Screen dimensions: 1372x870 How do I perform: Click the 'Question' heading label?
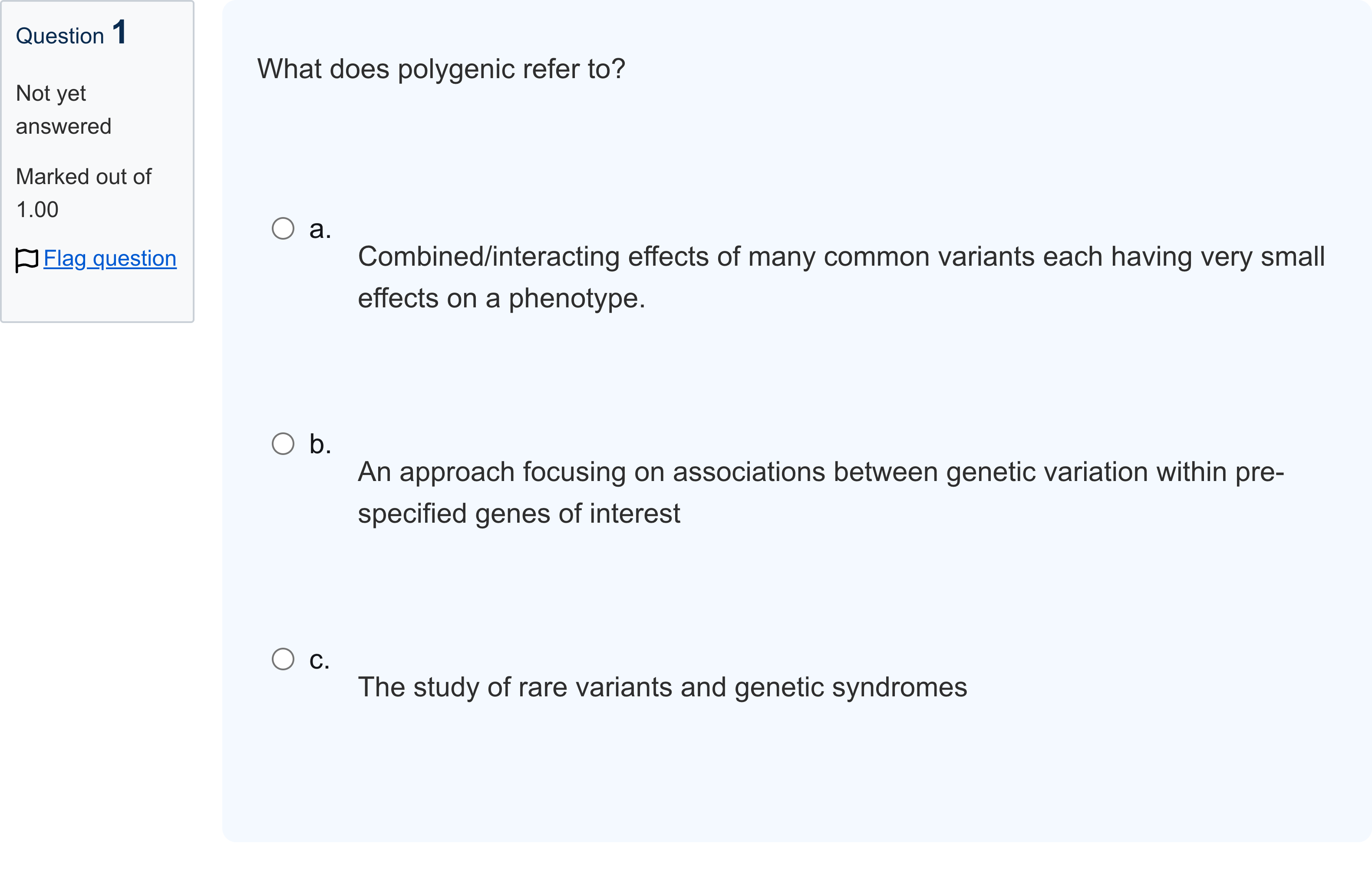pyautogui.click(x=60, y=36)
